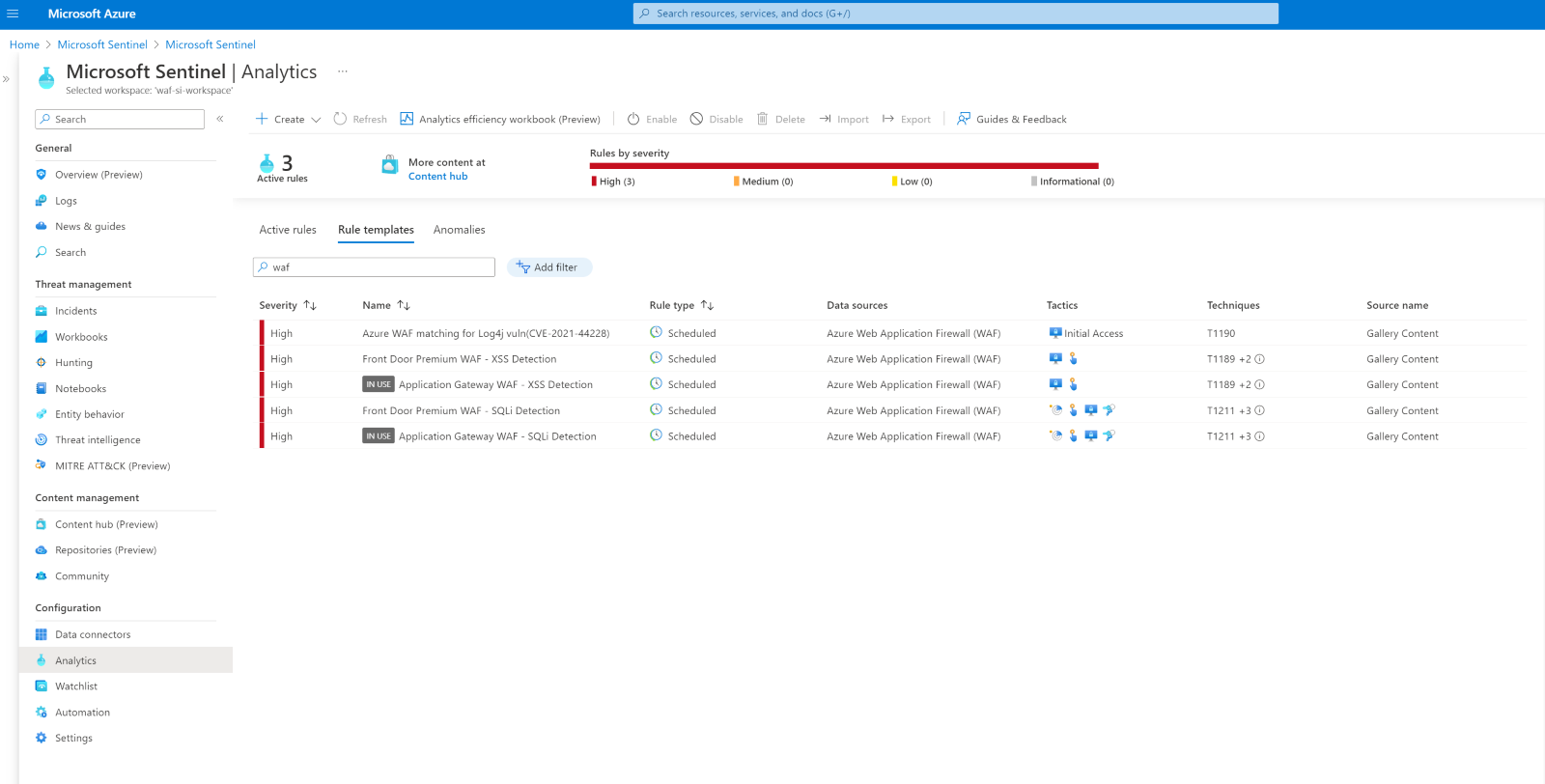Click the Content hub (Preview) sidebar icon
Image resolution: width=1545 pixels, height=784 pixels.
(41, 524)
